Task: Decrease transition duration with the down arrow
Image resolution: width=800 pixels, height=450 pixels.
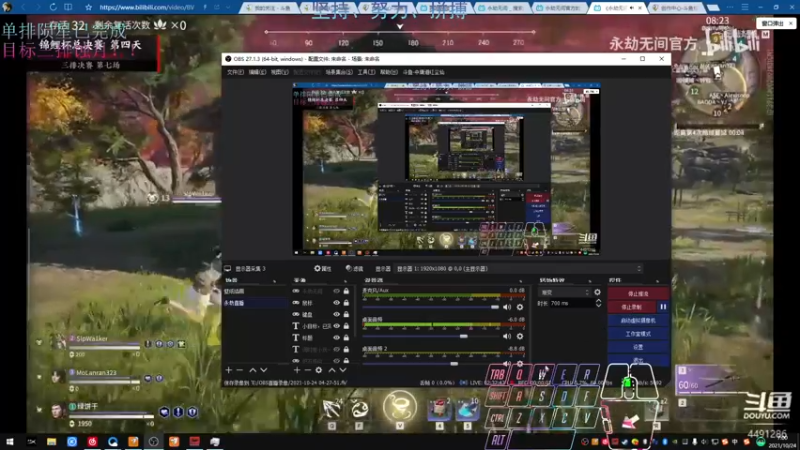Action: pyautogui.click(x=598, y=305)
